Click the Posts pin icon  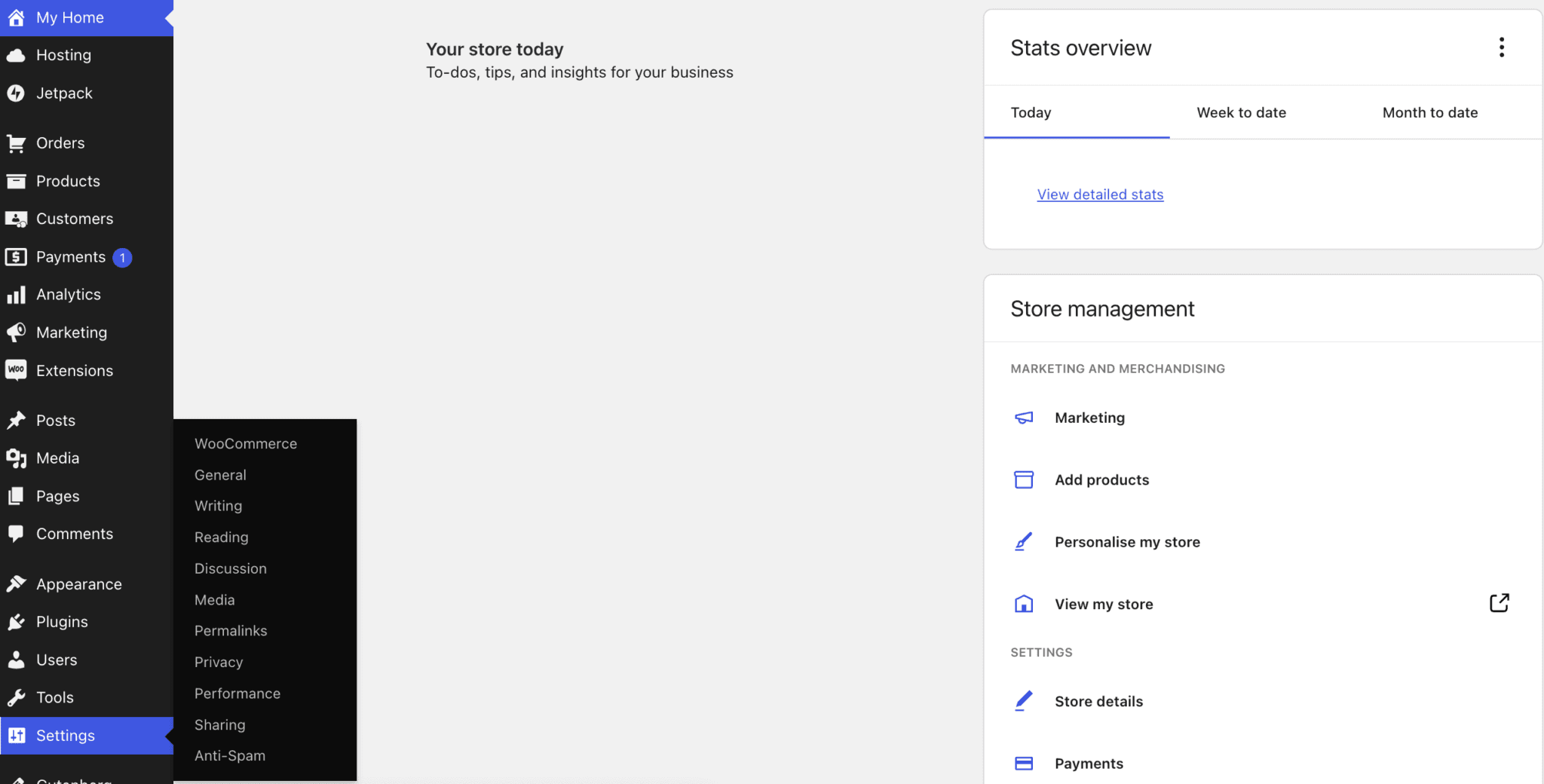tap(16, 421)
